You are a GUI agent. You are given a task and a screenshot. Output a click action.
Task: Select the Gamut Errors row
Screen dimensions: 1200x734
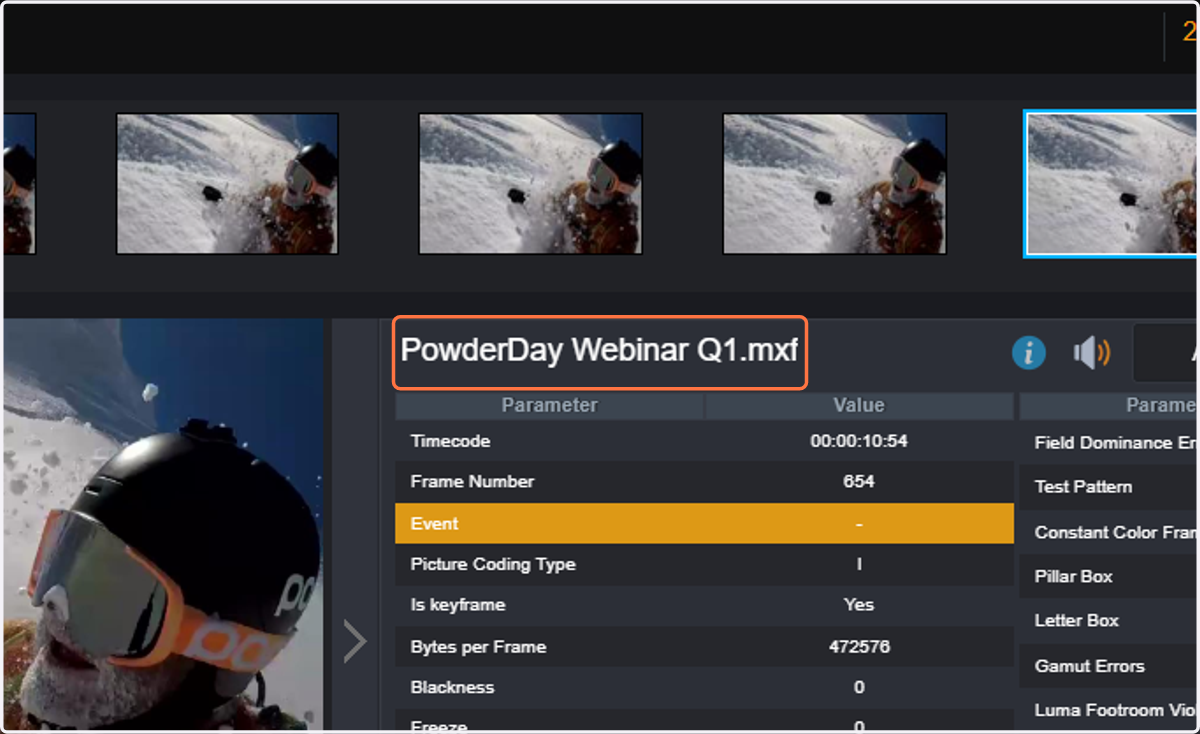click(1109, 666)
